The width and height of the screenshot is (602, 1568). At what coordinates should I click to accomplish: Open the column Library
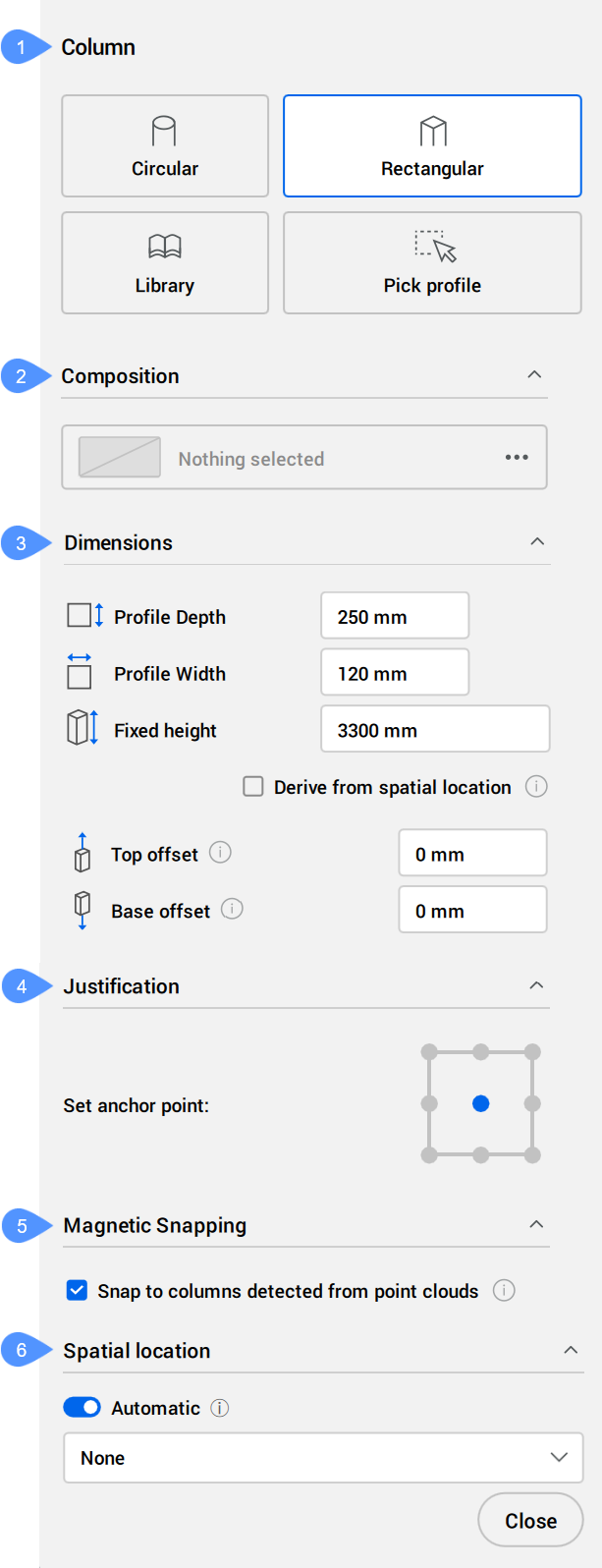pyautogui.click(x=165, y=263)
